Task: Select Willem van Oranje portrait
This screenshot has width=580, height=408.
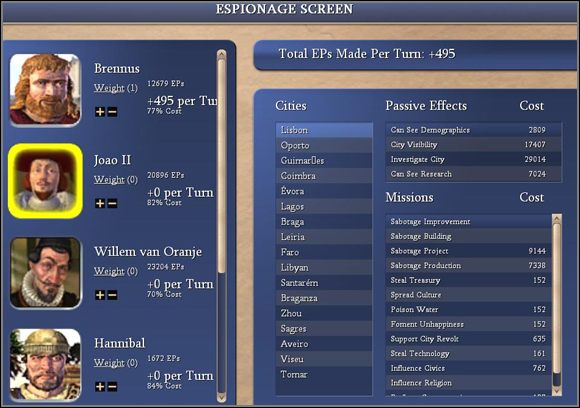Action: (x=45, y=273)
